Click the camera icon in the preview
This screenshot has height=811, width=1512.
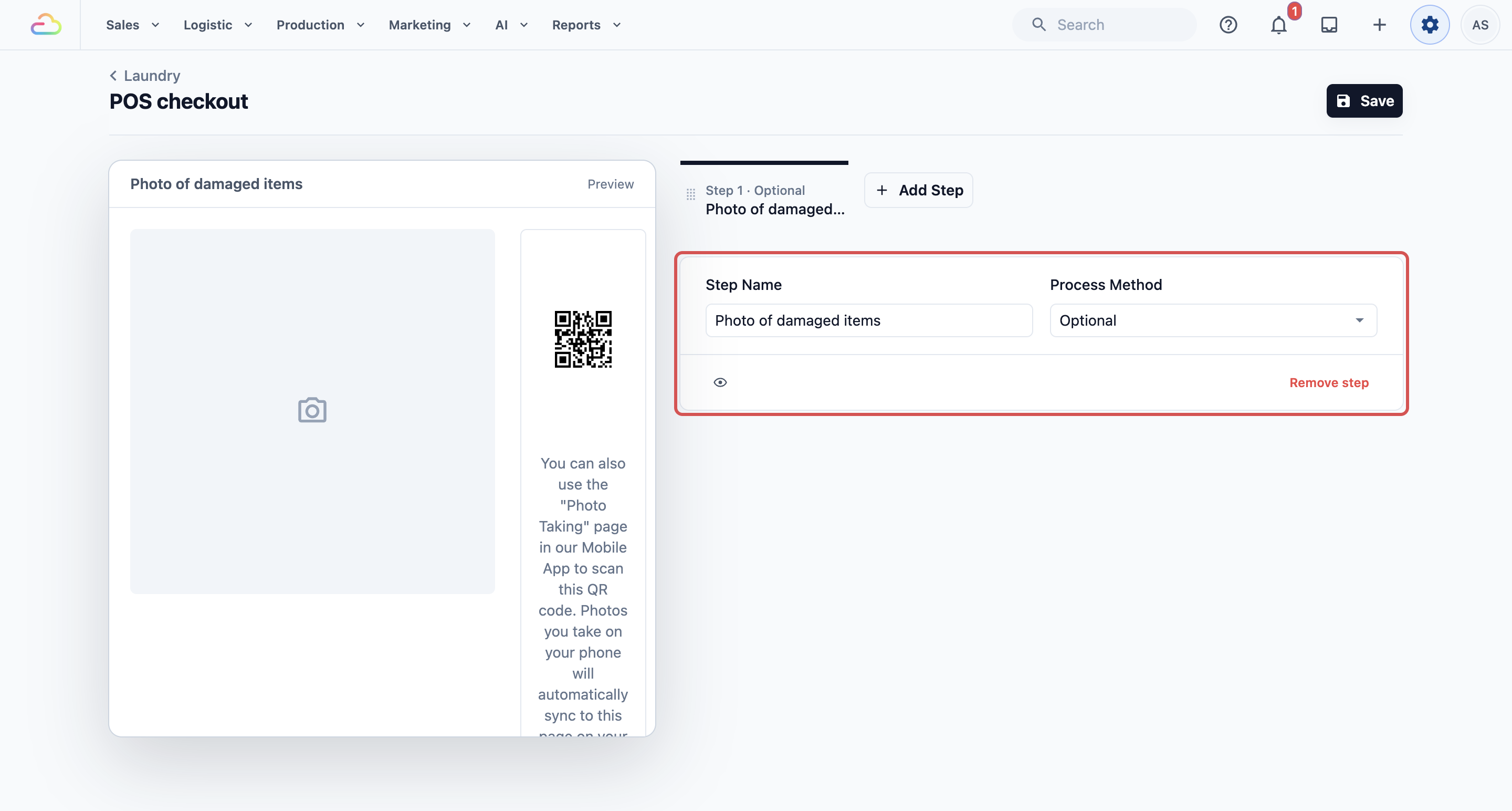pyautogui.click(x=312, y=410)
